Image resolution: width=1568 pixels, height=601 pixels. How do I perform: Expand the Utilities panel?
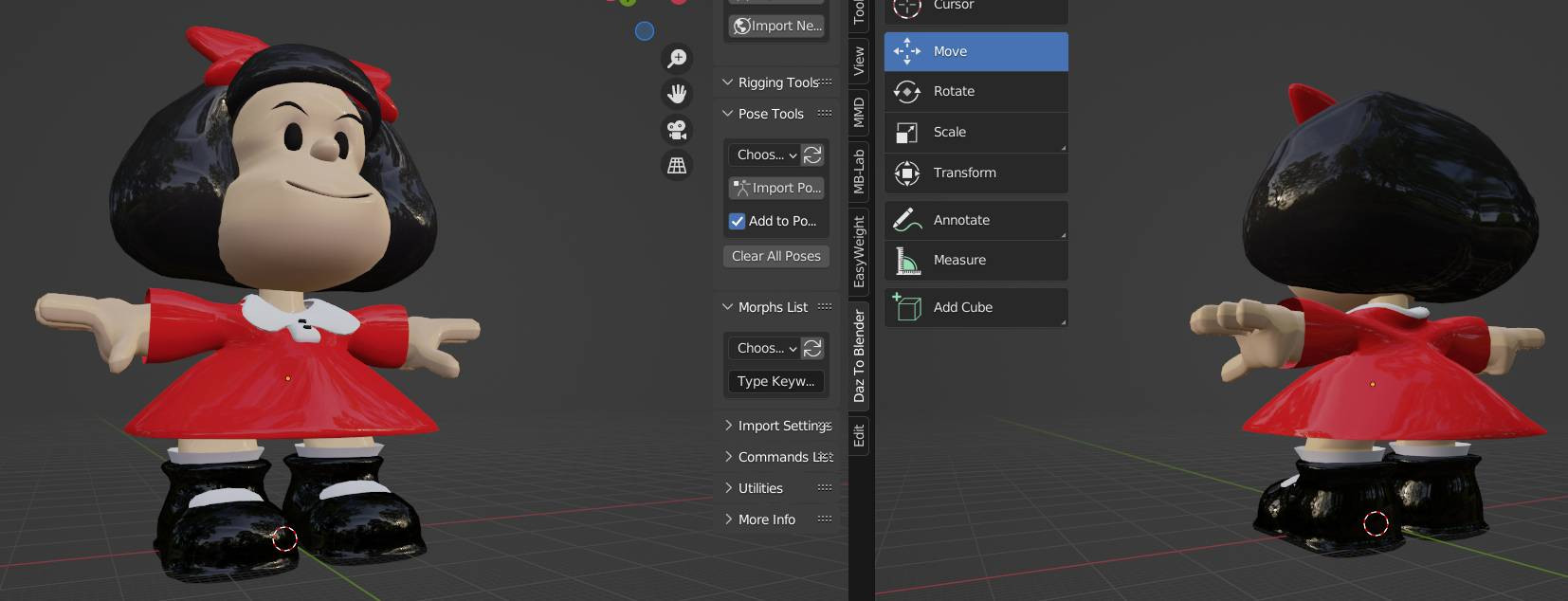coord(728,488)
